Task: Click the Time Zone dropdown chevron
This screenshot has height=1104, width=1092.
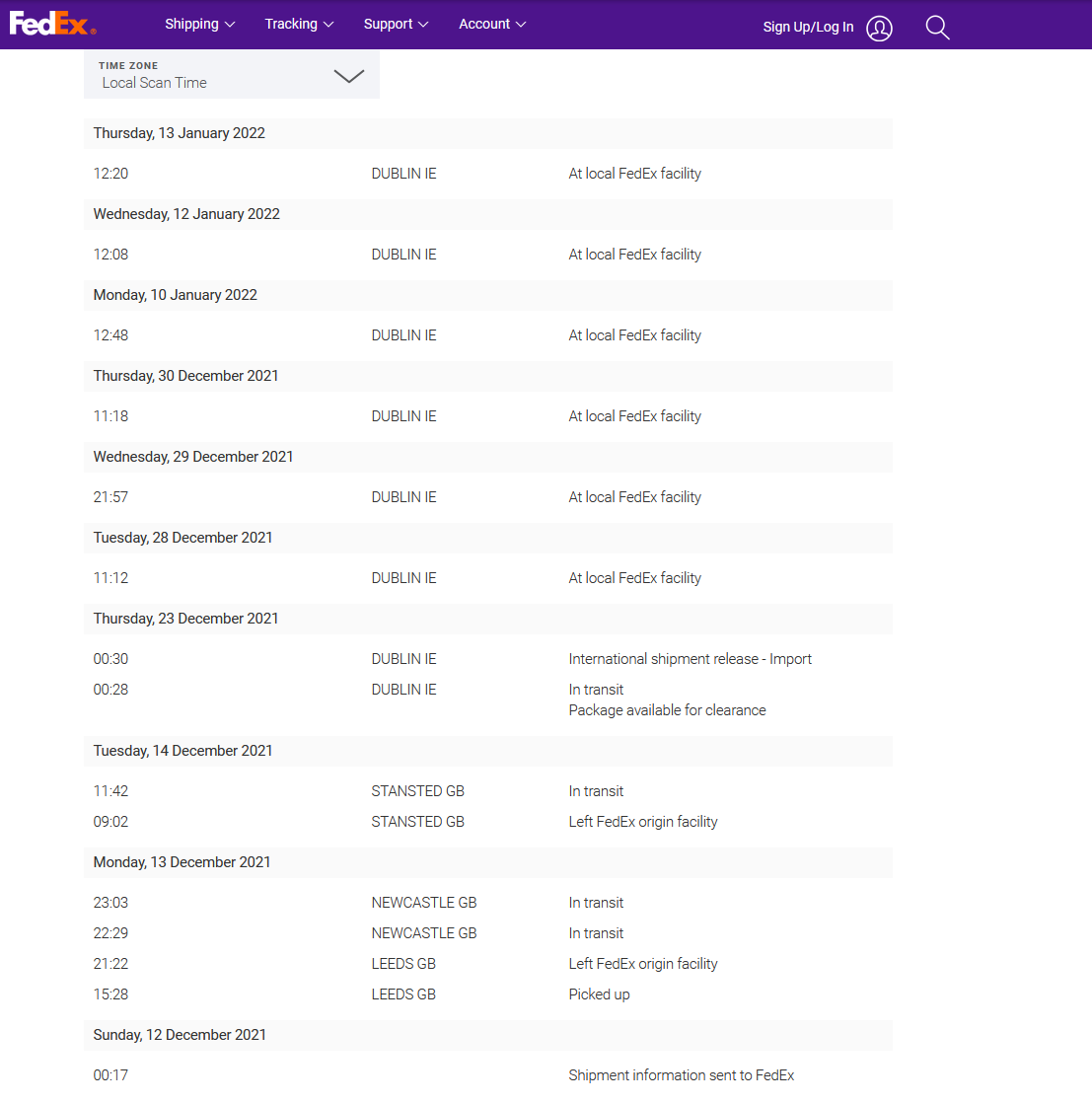Action: pos(348,75)
